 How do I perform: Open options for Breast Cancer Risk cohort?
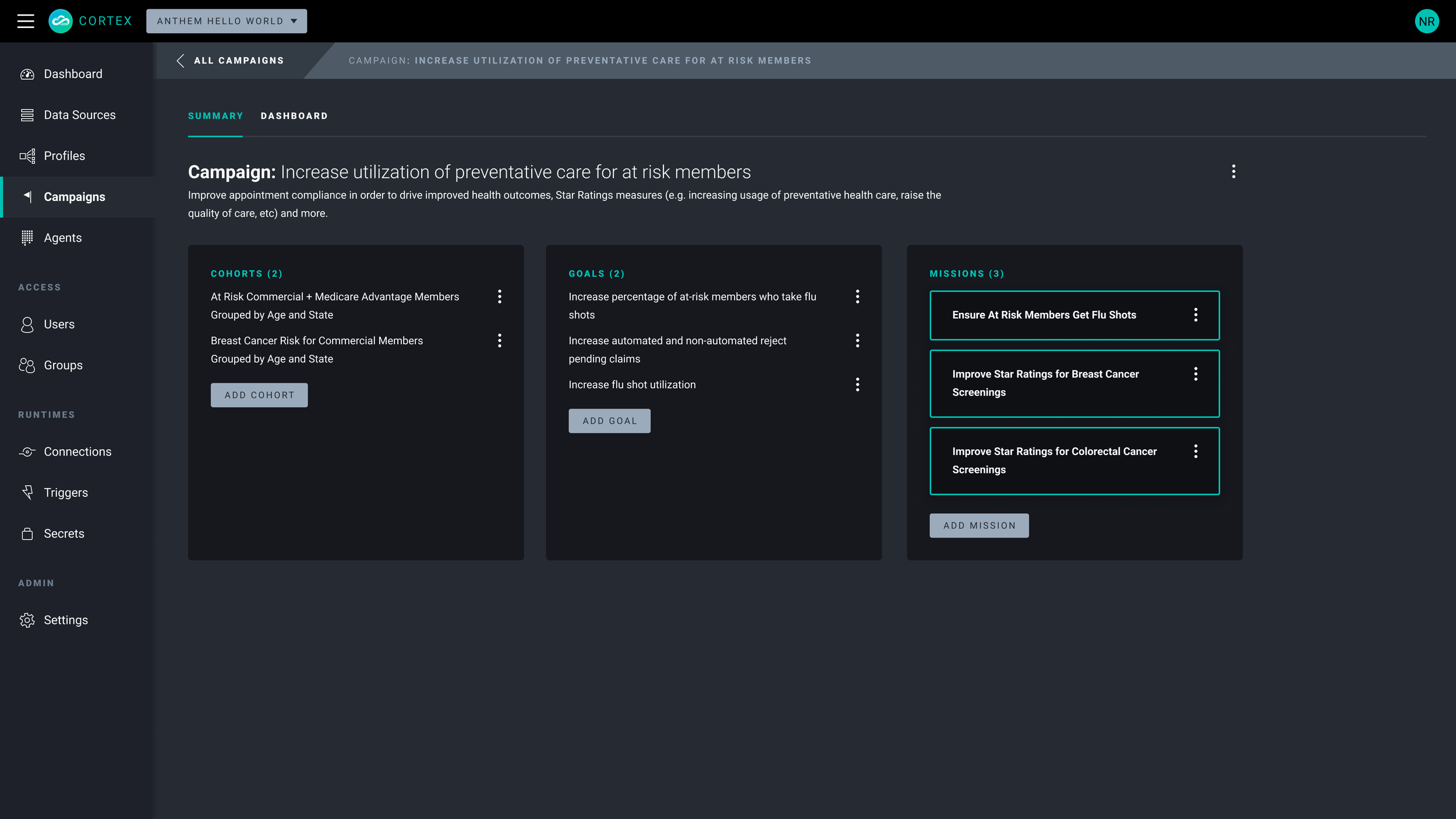499,341
